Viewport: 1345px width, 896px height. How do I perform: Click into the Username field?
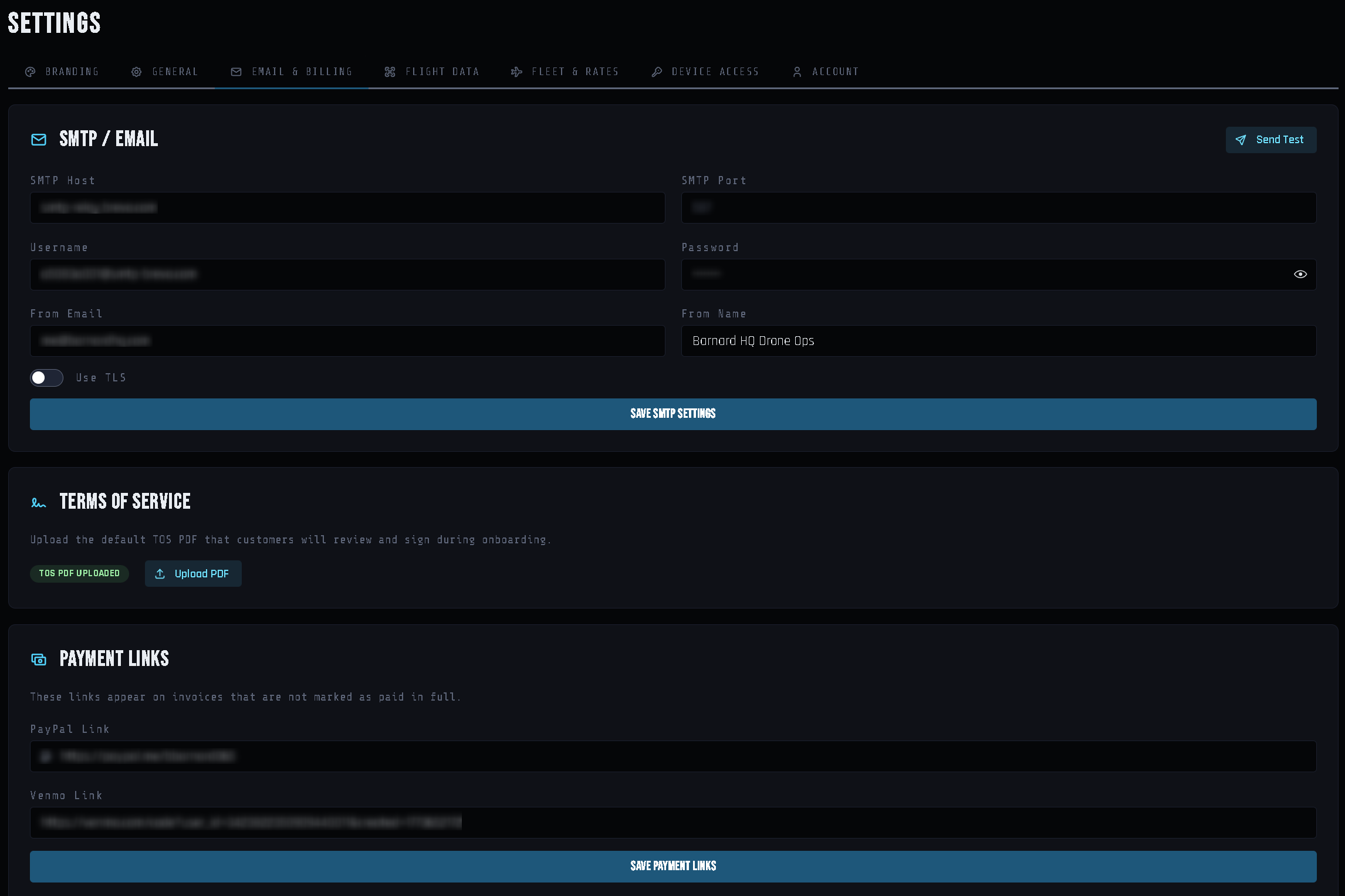coord(347,275)
